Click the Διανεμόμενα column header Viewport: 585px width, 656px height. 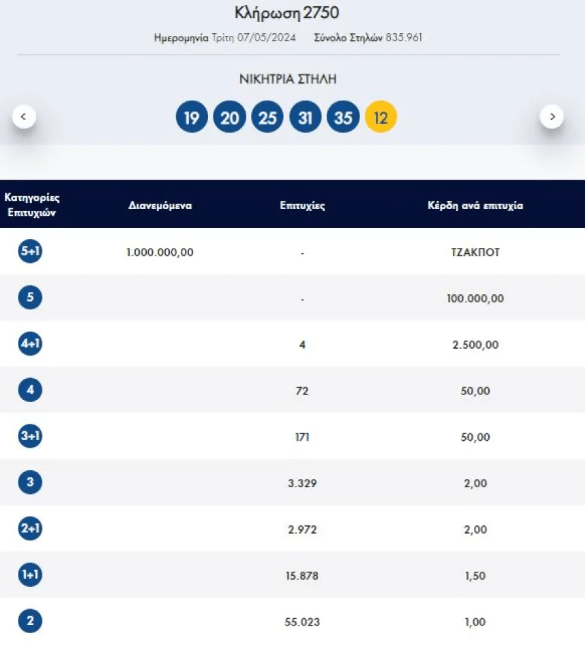tap(160, 205)
